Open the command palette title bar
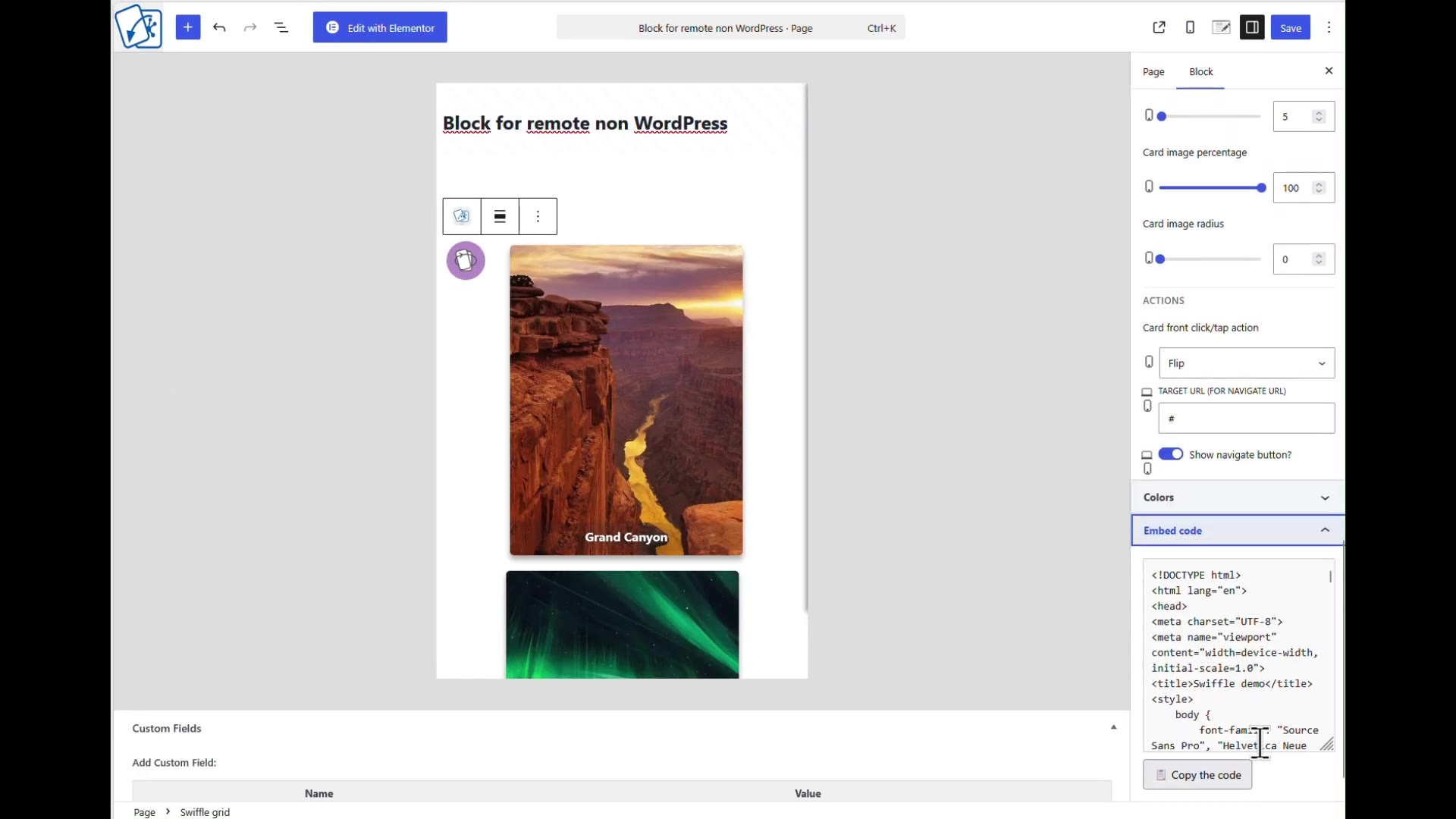The image size is (1456, 819). click(x=730, y=28)
